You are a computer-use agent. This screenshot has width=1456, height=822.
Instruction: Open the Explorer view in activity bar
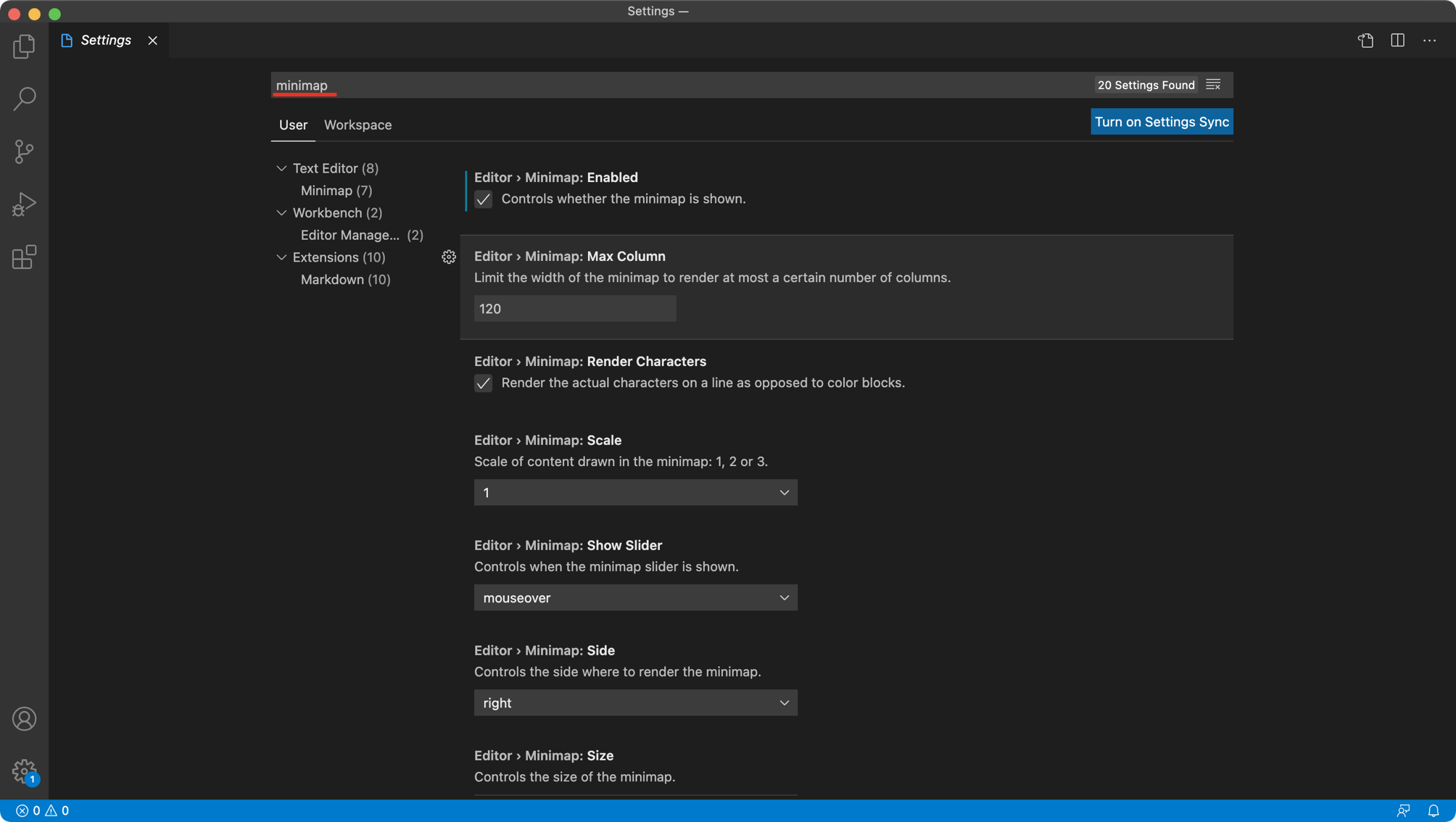(24, 46)
